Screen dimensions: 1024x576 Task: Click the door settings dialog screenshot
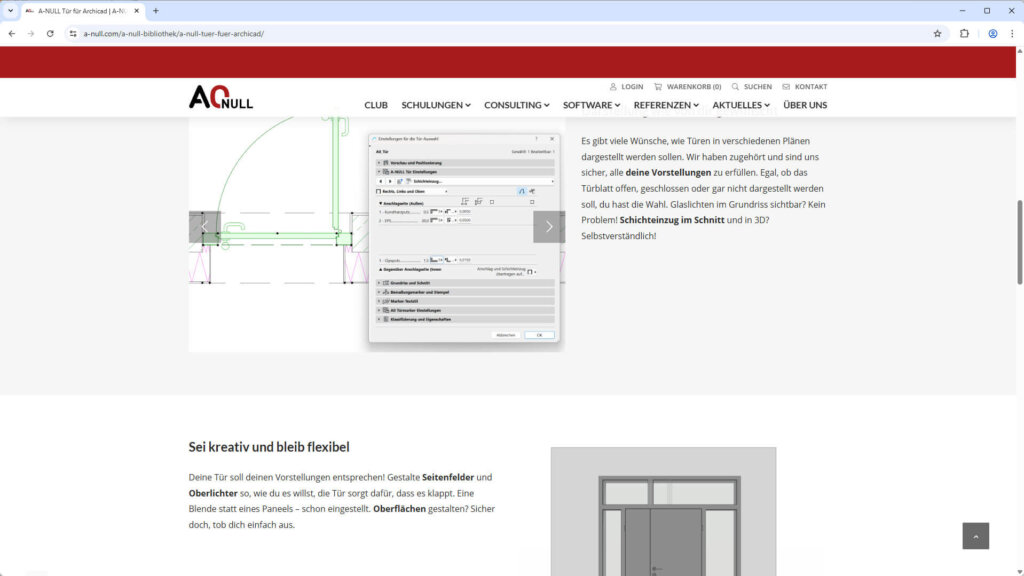pyautogui.click(x=464, y=238)
